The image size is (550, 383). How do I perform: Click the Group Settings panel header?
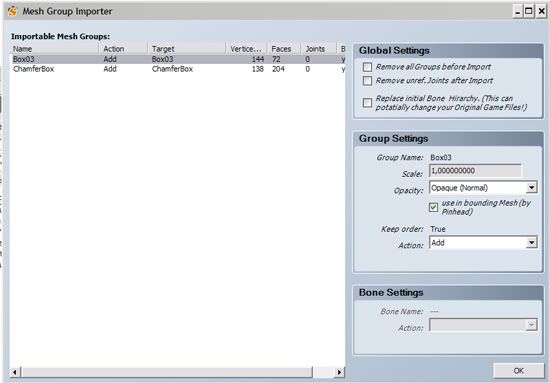(448, 139)
